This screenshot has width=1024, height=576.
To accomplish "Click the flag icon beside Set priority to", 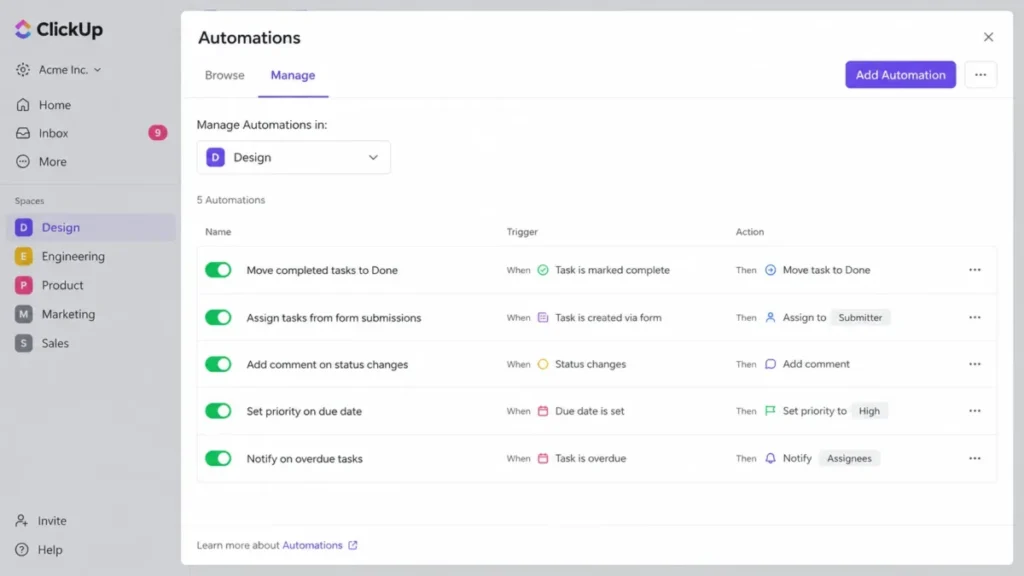I will 771,411.
